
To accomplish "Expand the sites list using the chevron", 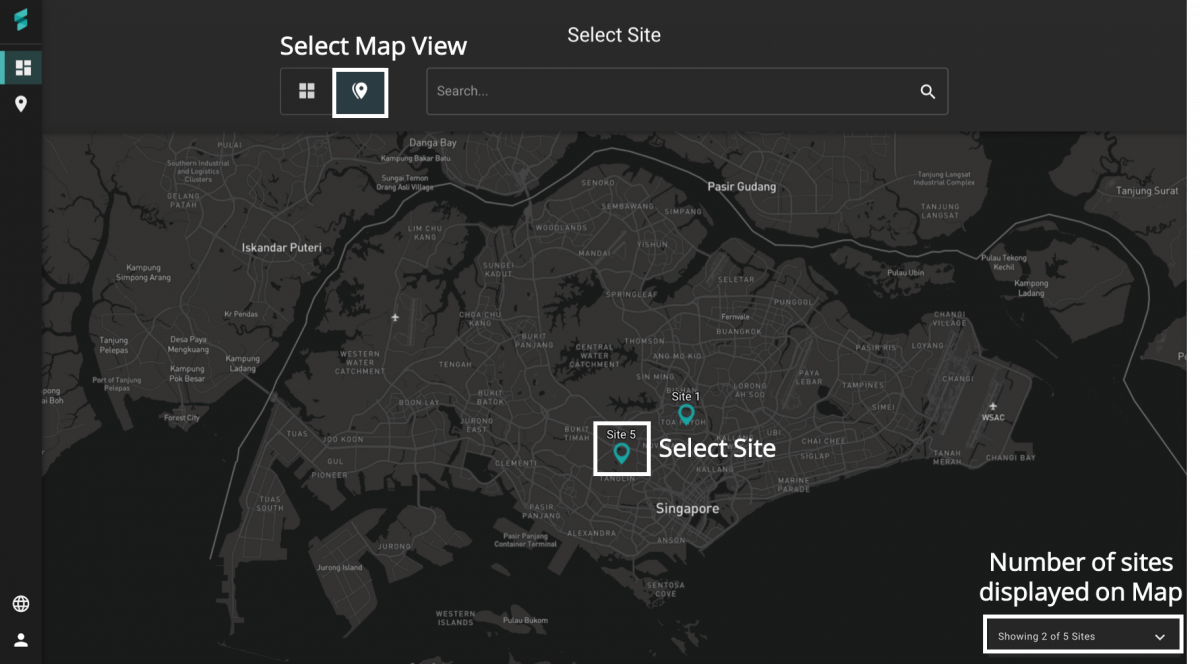I will 1160,635.
